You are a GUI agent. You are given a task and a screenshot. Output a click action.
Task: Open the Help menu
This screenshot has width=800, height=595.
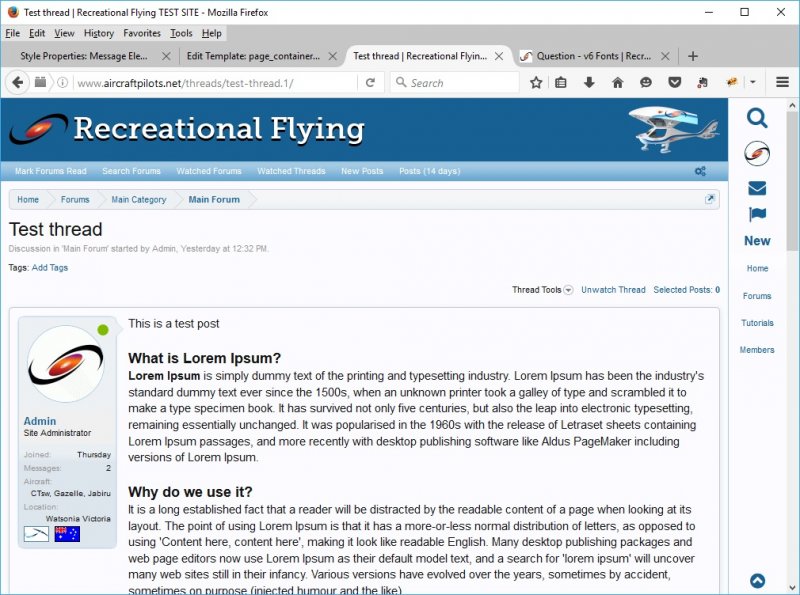click(211, 33)
